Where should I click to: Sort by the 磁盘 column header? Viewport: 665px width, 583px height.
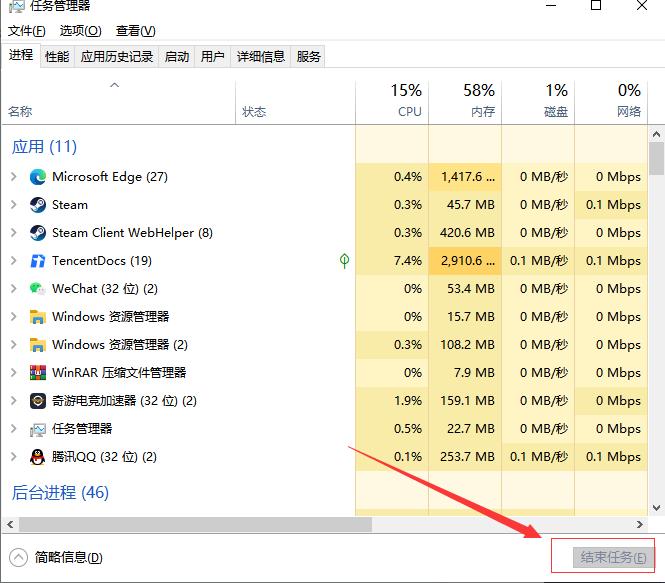click(538, 102)
